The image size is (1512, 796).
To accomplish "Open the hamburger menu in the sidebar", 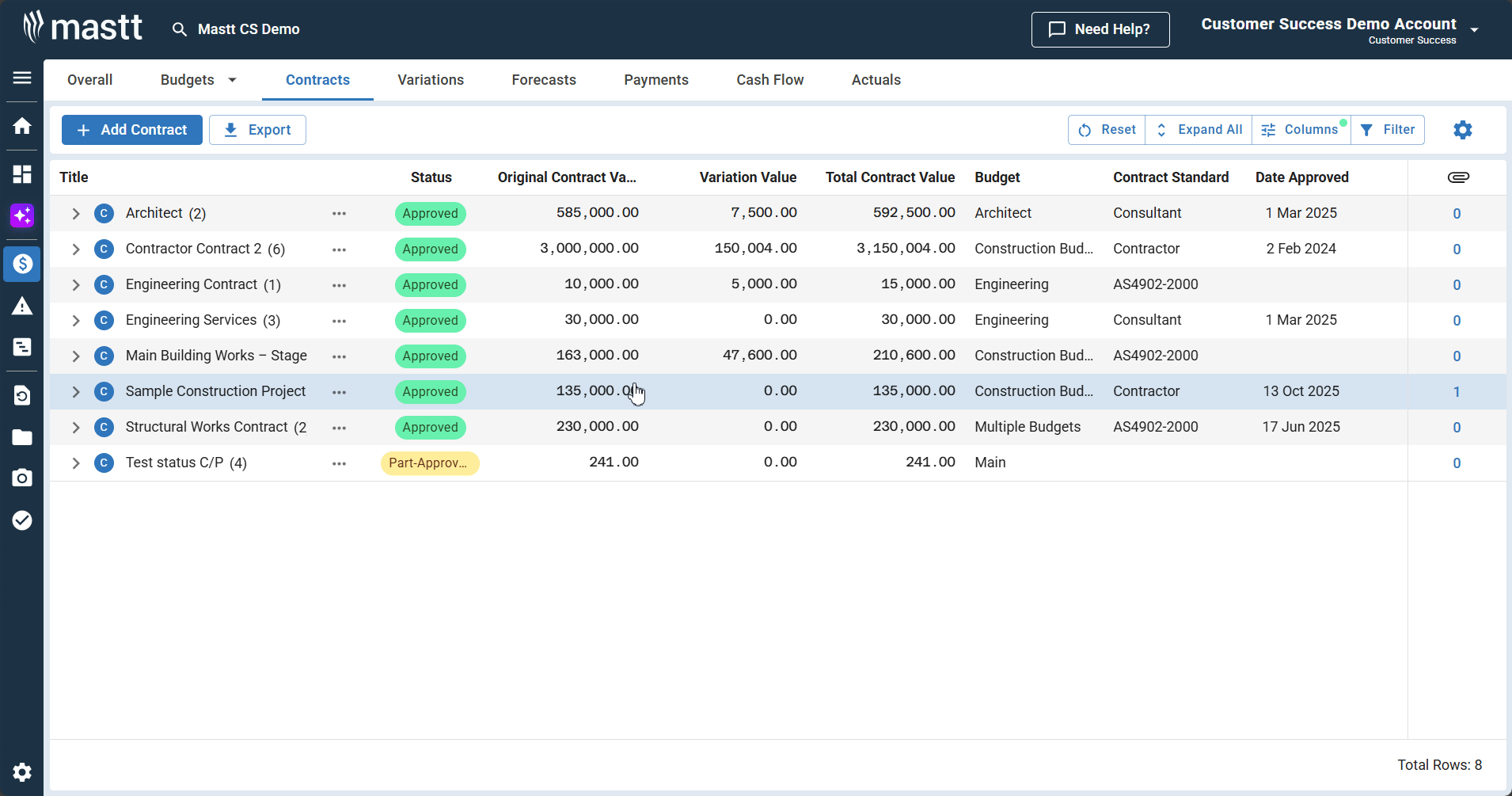I will pyautogui.click(x=22, y=78).
